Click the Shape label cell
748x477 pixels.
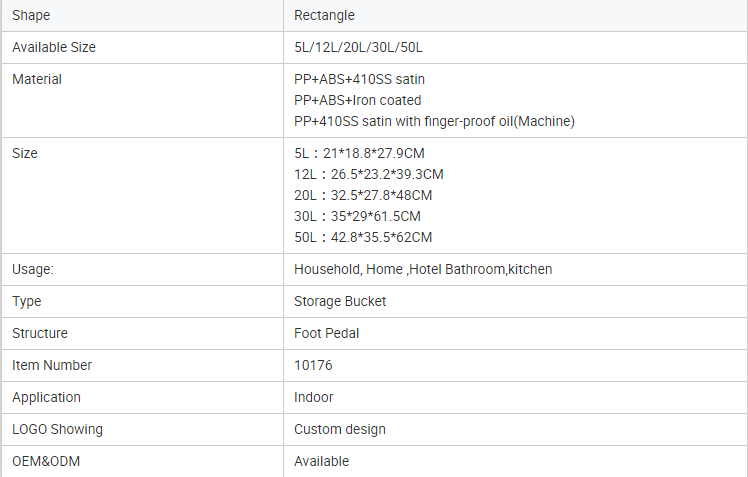tap(31, 15)
